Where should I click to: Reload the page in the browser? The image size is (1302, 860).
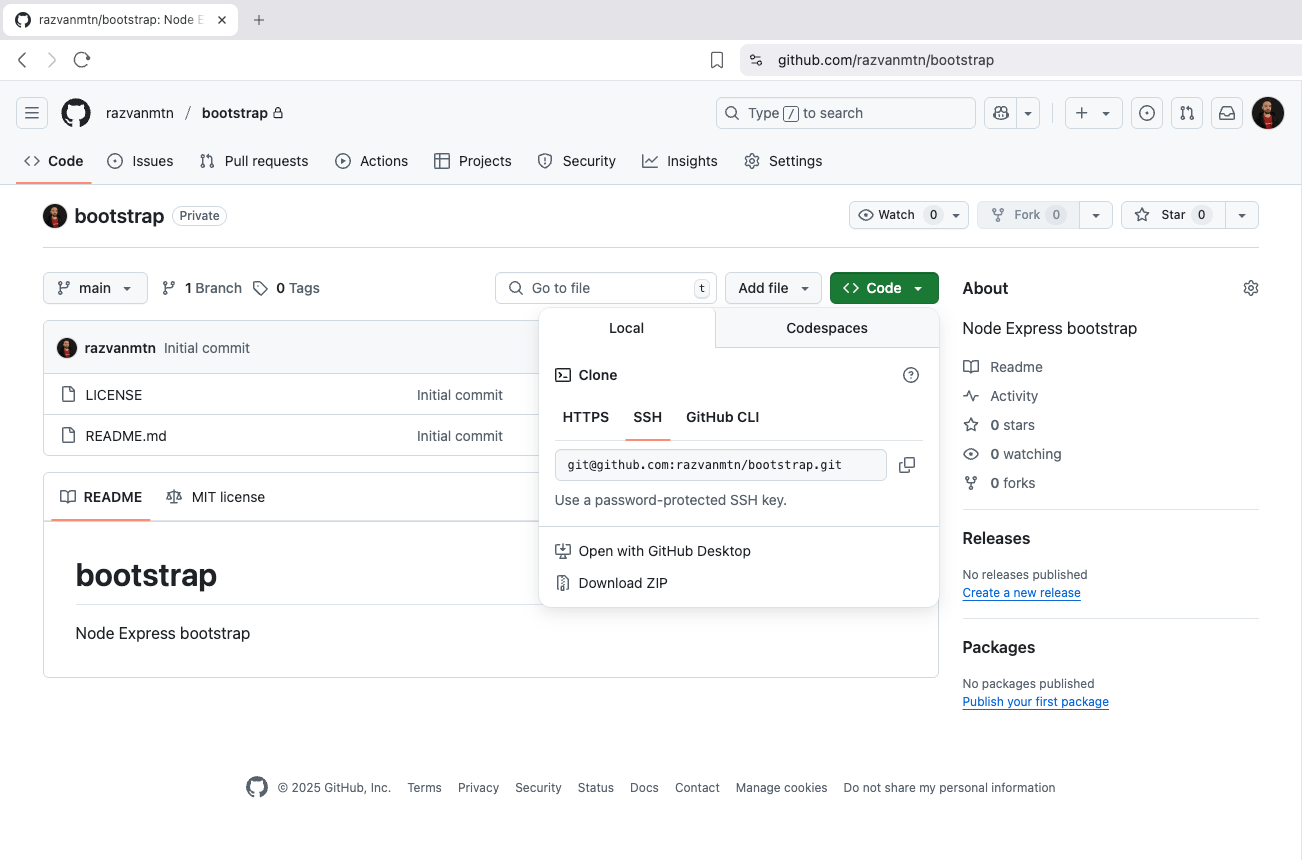point(82,60)
